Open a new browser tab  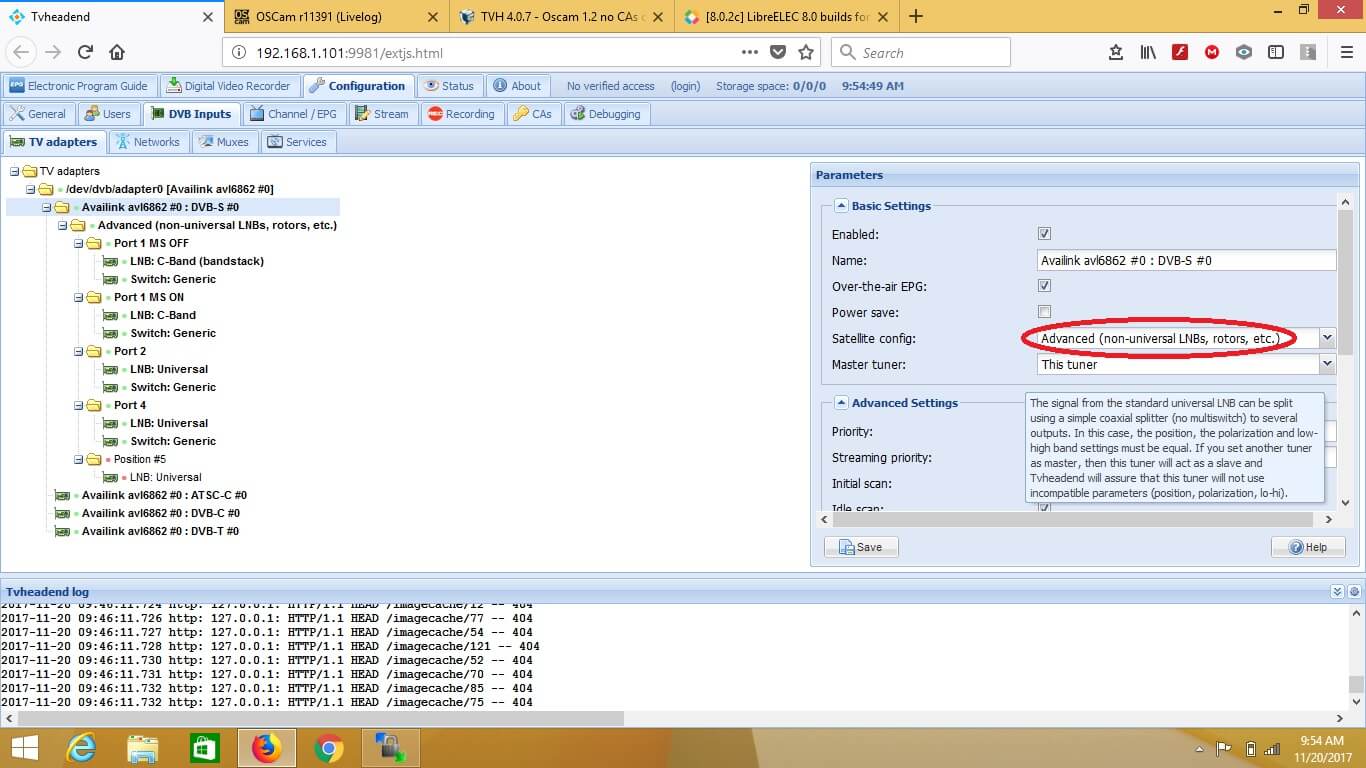pos(916,16)
